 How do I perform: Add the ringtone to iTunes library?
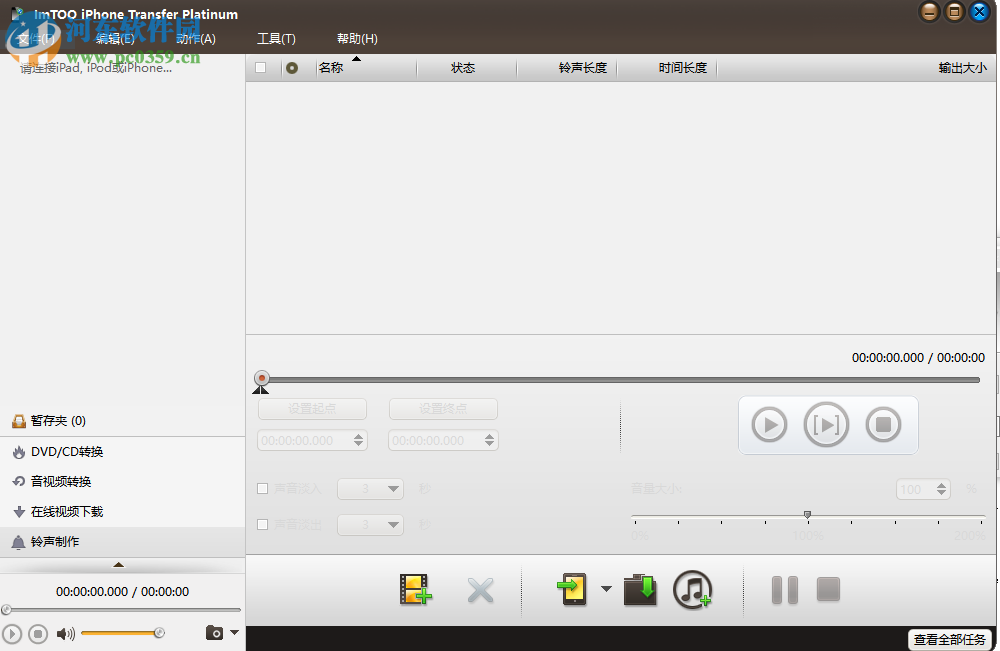(x=692, y=590)
